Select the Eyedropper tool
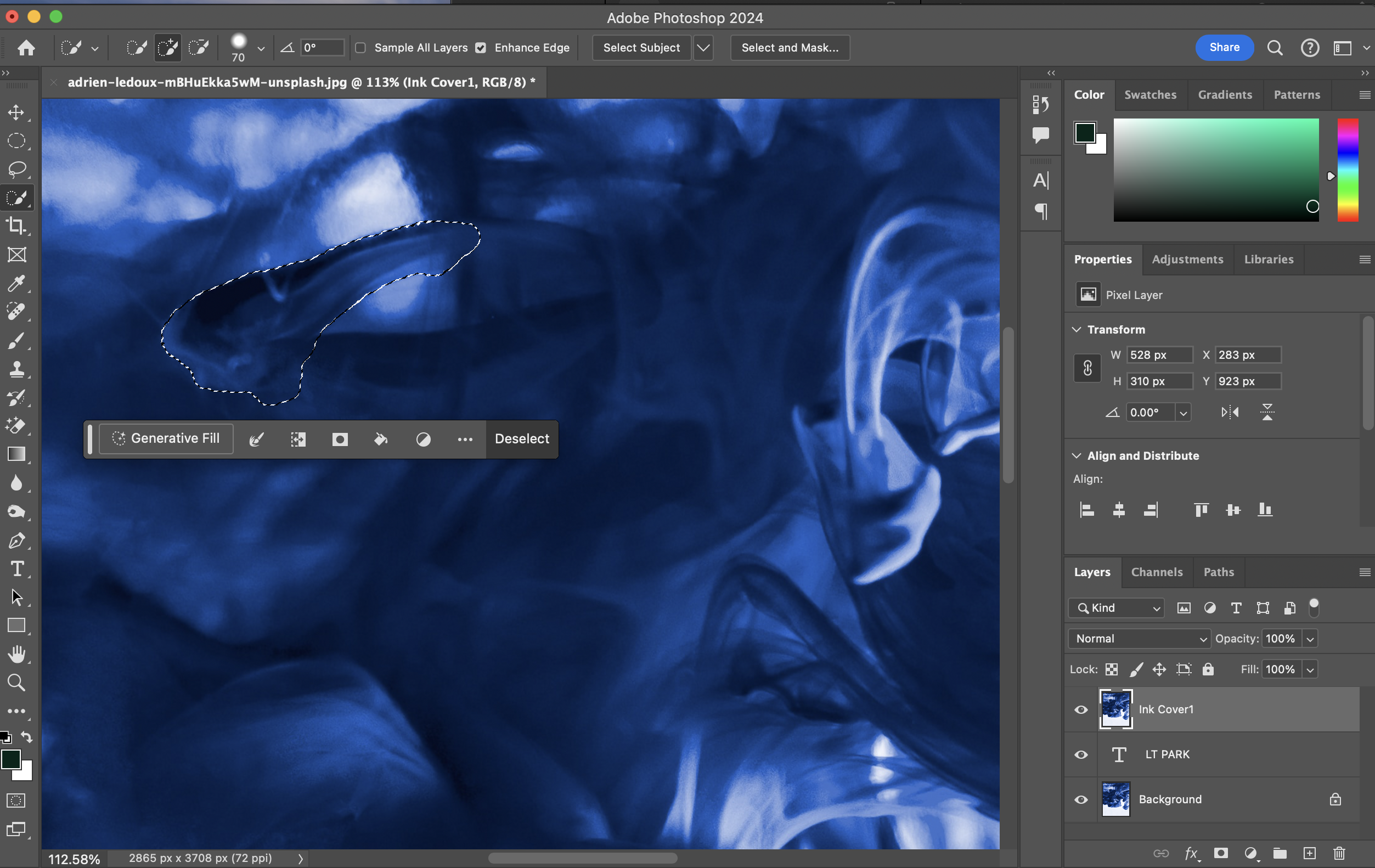The height and width of the screenshot is (868, 1375). pyautogui.click(x=16, y=283)
